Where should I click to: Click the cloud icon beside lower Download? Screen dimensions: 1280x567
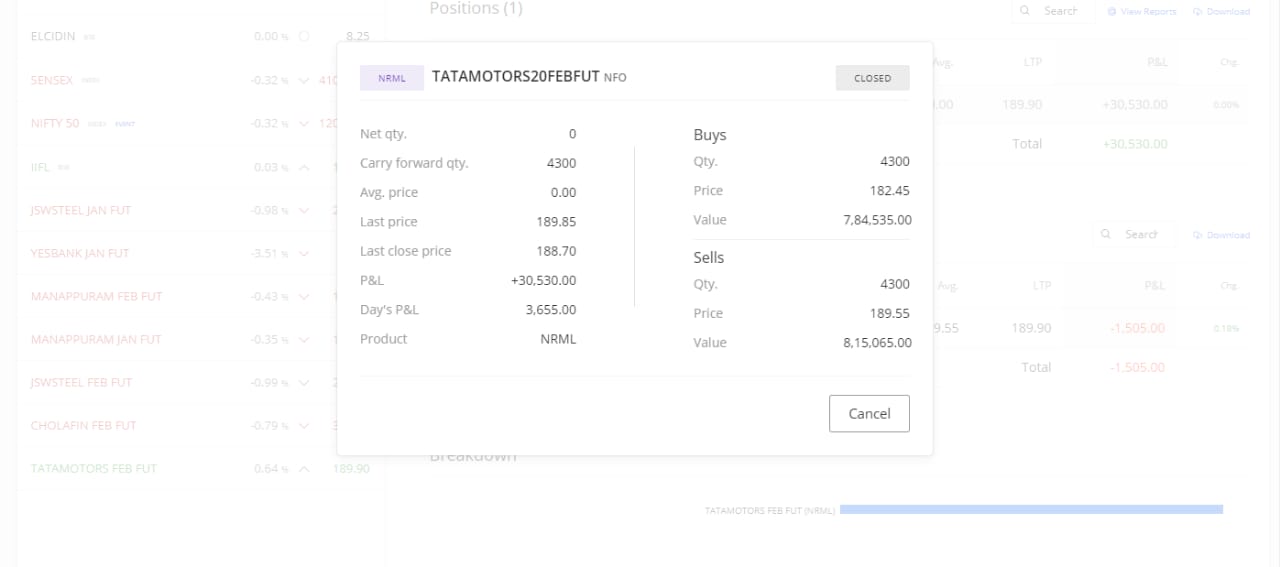pos(1198,235)
